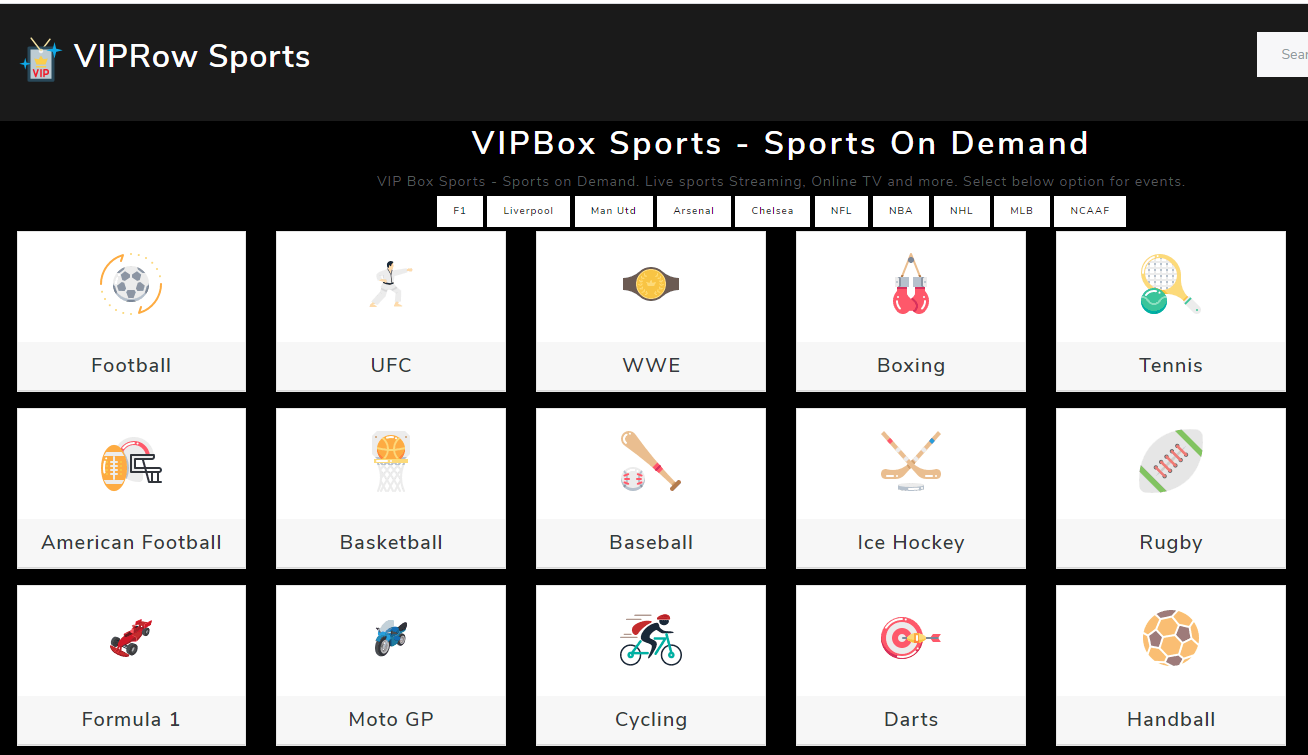This screenshot has height=755, width=1308.
Task: Click the F1 quick link button
Action: [460, 211]
